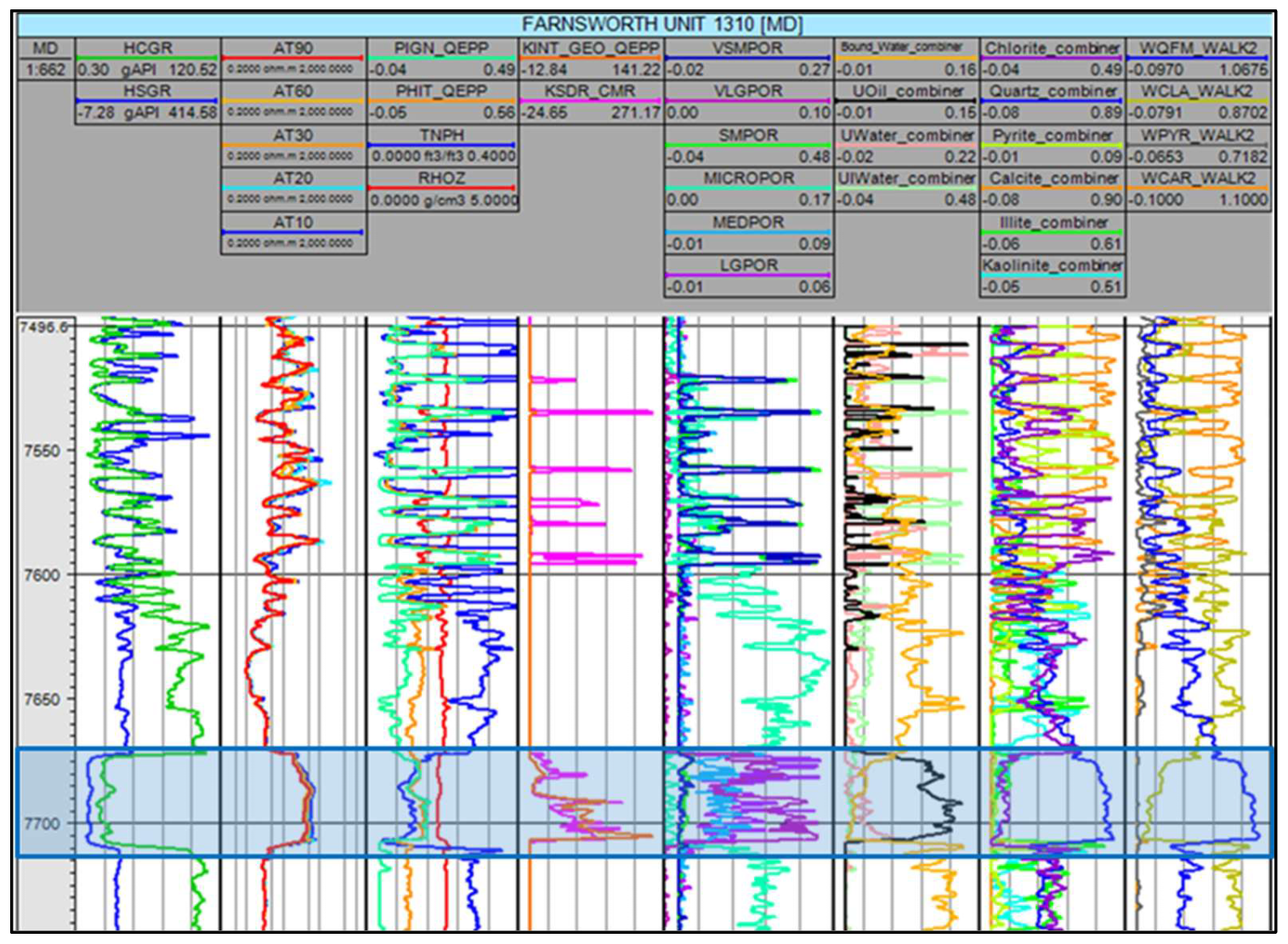Select the Kaolinite_combiner curve header
Screen dimensions: 1288x944
(1053, 265)
